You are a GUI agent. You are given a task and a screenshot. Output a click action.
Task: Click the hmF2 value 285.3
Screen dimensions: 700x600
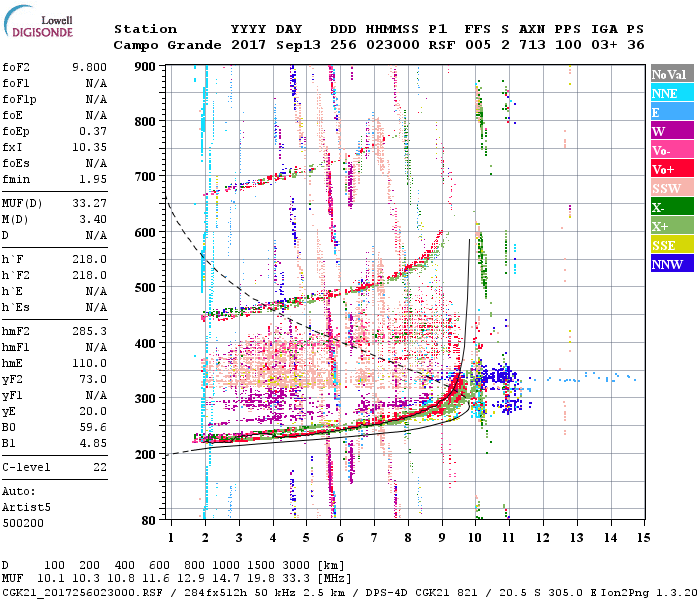(x=89, y=331)
